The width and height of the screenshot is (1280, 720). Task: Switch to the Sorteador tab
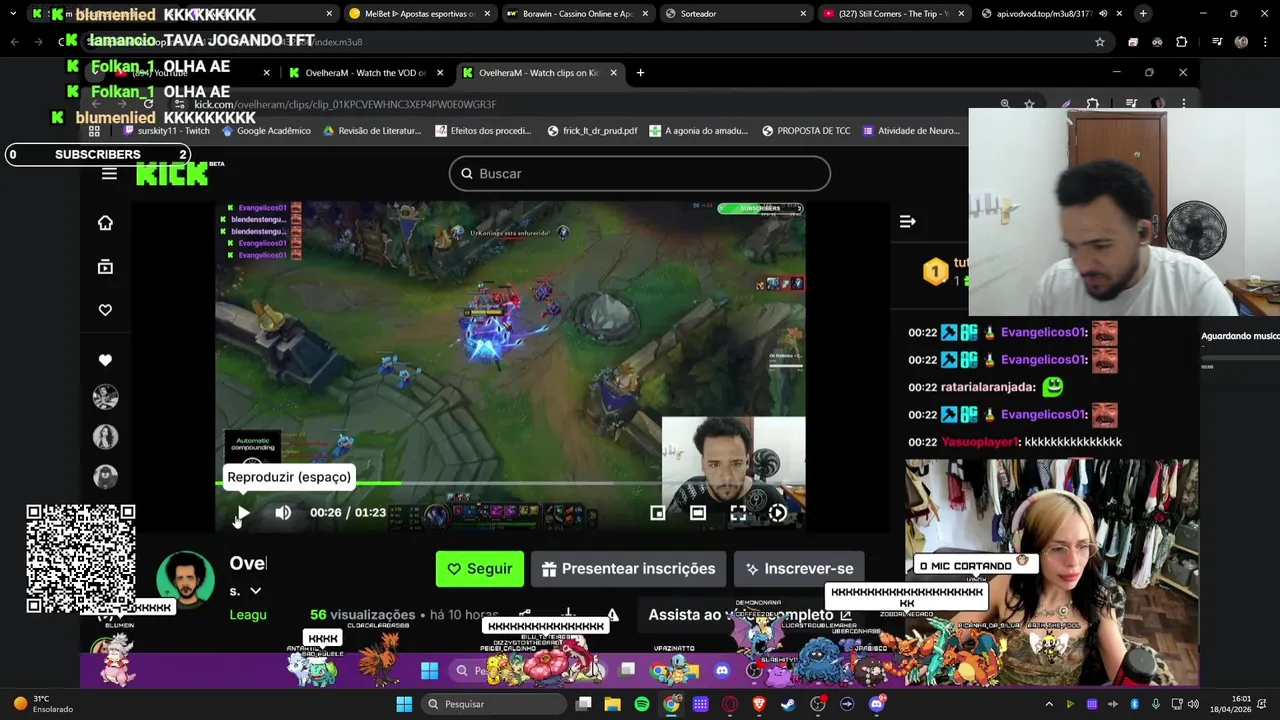(735, 14)
